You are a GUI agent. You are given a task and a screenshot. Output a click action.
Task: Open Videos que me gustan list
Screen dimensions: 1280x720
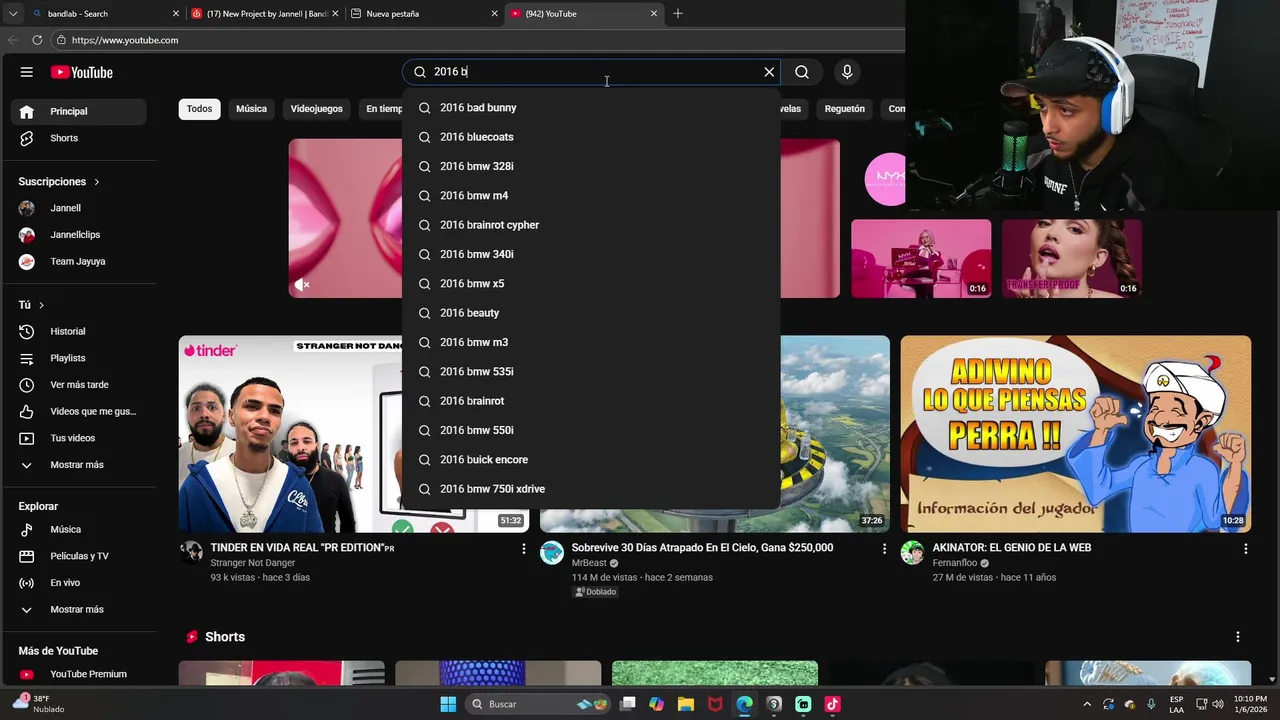[79, 411]
